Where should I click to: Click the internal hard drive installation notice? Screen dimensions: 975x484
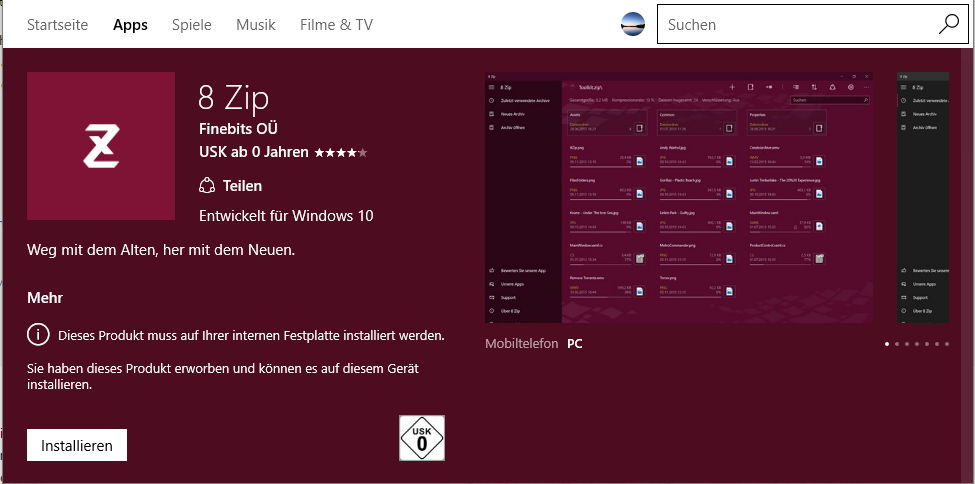251,335
